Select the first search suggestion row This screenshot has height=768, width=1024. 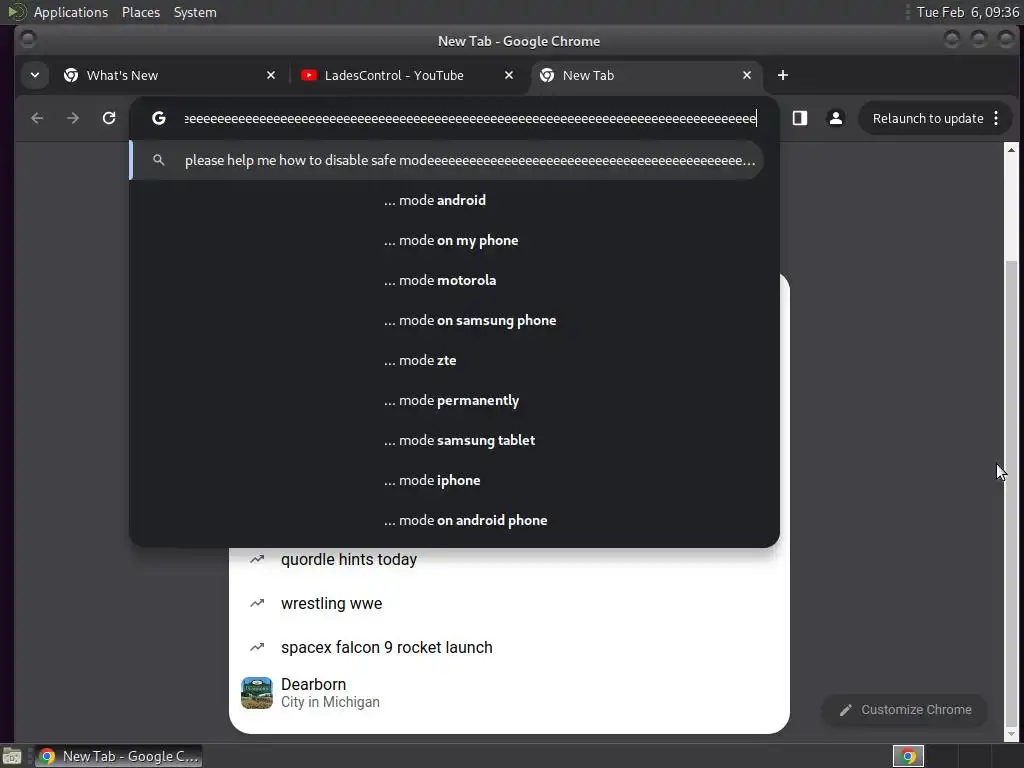(x=447, y=160)
